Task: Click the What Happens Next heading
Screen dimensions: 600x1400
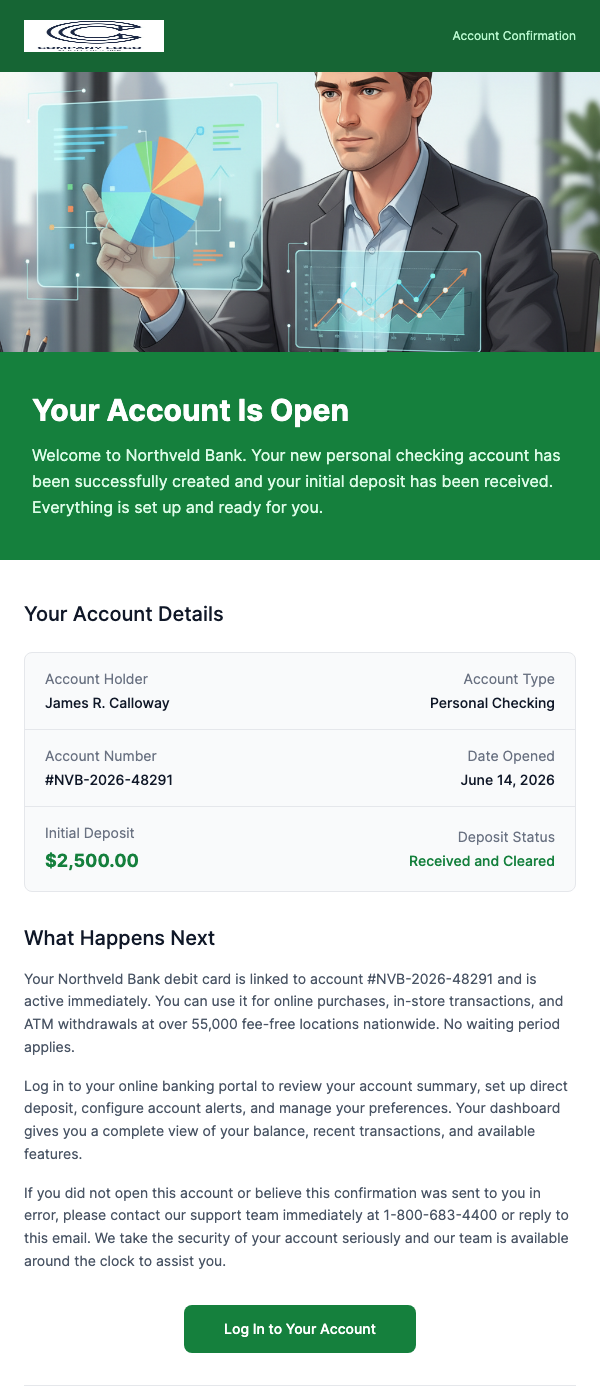Action: (119, 938)
